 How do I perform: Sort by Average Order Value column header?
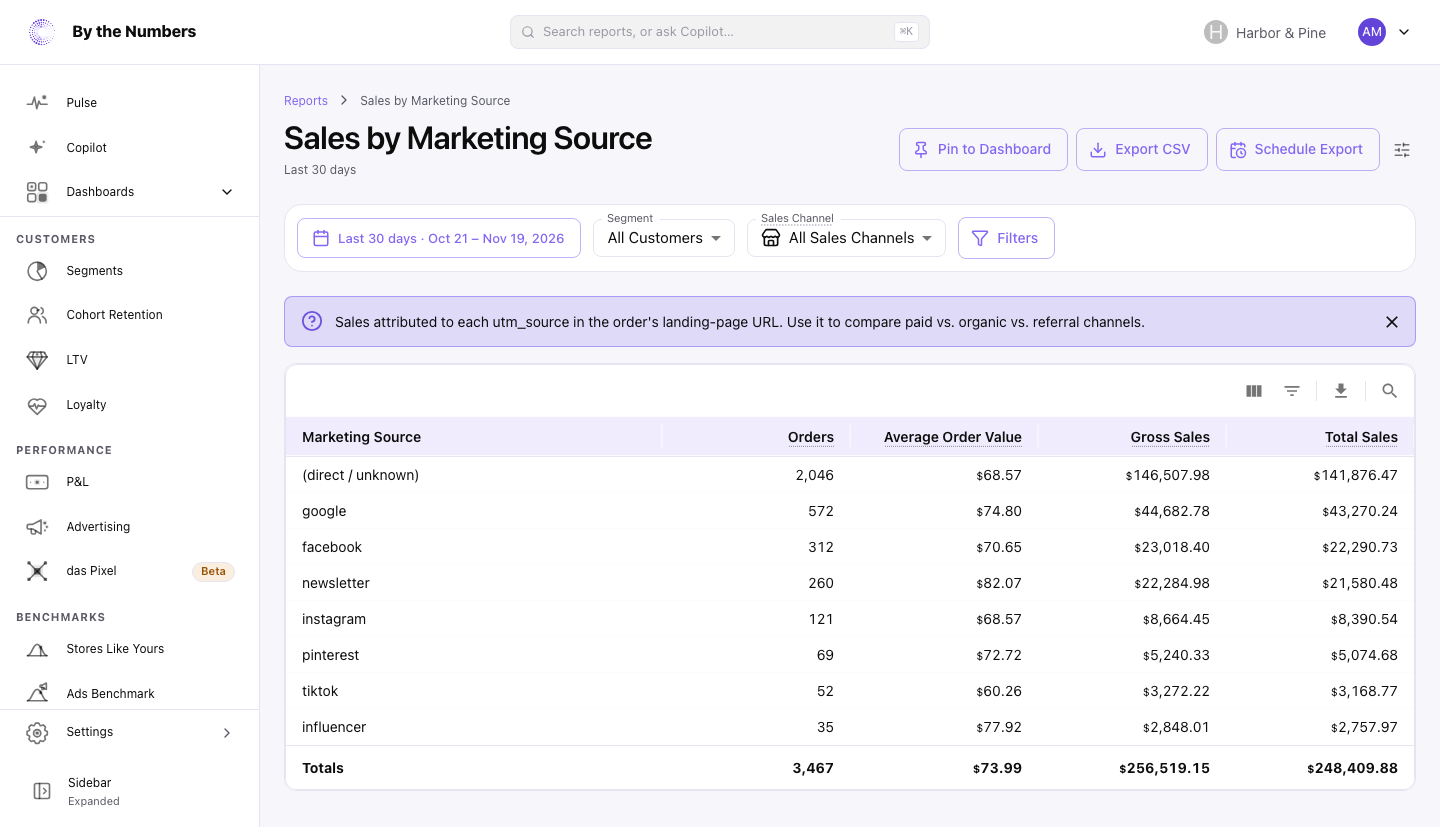[x=953, y=437]
